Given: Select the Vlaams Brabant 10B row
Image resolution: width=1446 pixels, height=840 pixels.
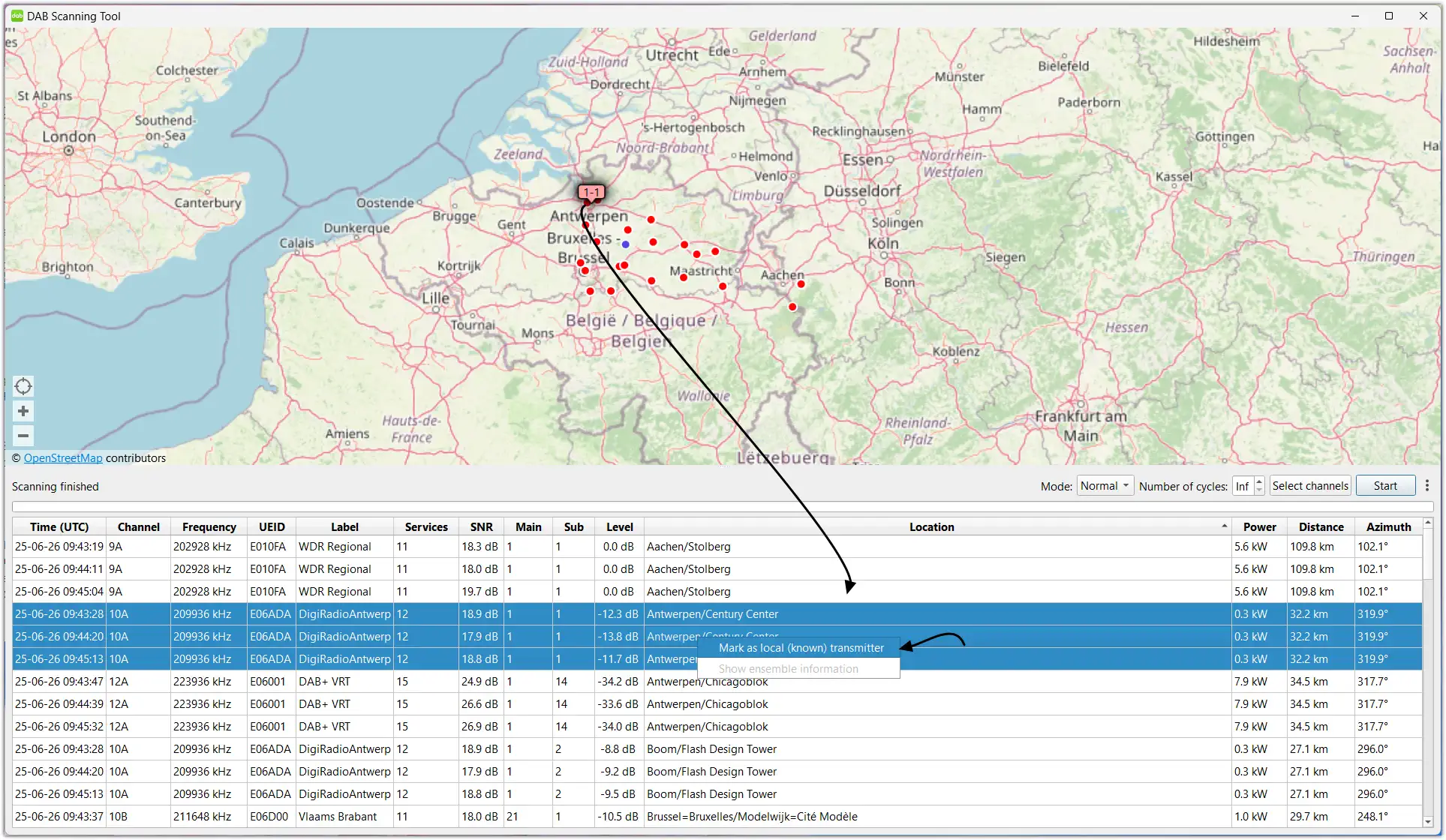Looking at the screenshot, I should tap(717, 817).
